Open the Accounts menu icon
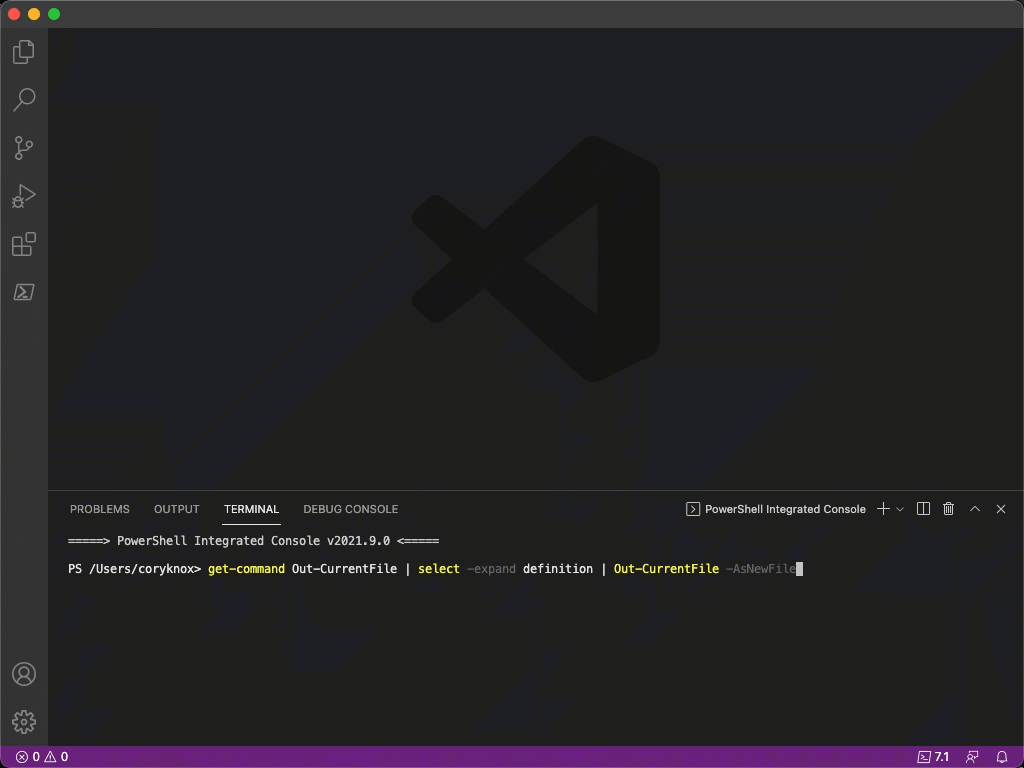Viewport: 1024px width, 768px height. [x=24, y=674]
